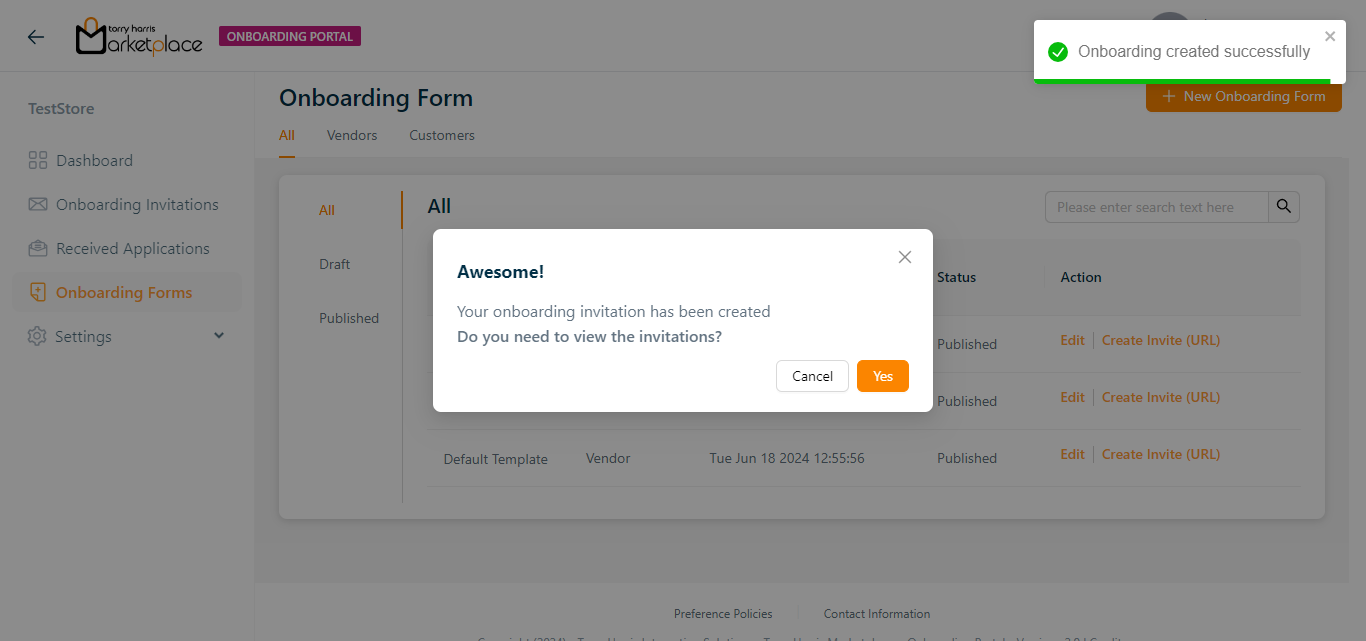Switch to the Customers tab
This screenshot has width=1366, height=641.
442,135
